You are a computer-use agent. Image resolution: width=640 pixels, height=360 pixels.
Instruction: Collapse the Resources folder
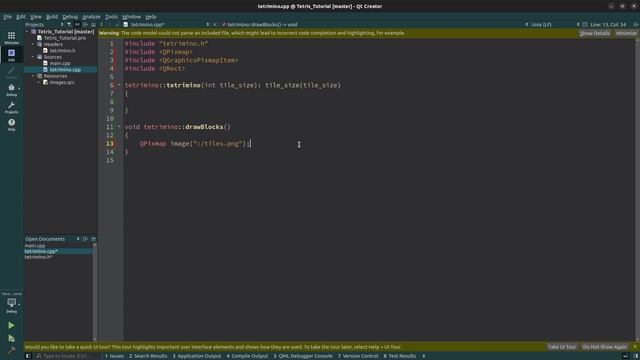tap(33, 76)
